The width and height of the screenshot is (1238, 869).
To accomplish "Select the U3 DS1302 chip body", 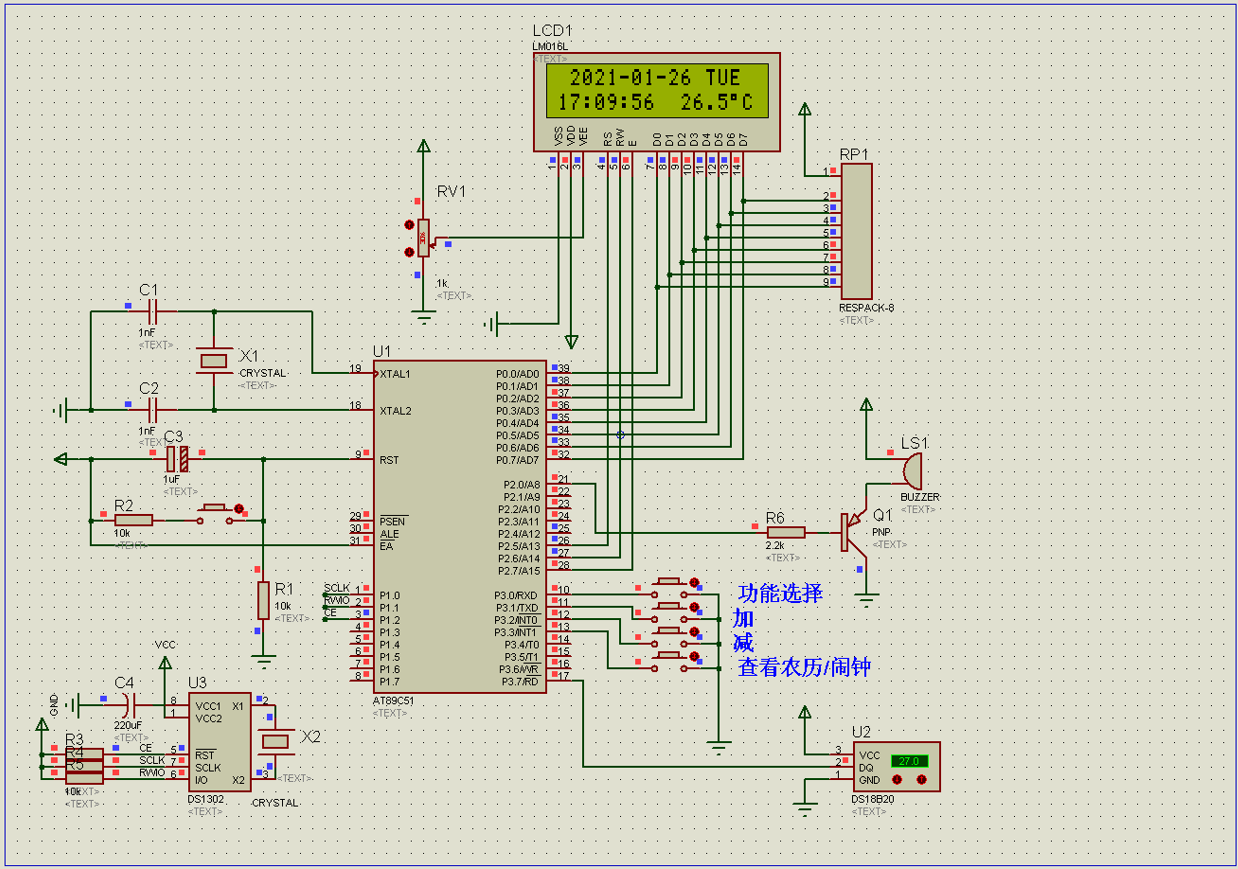I will click(221, 743).
